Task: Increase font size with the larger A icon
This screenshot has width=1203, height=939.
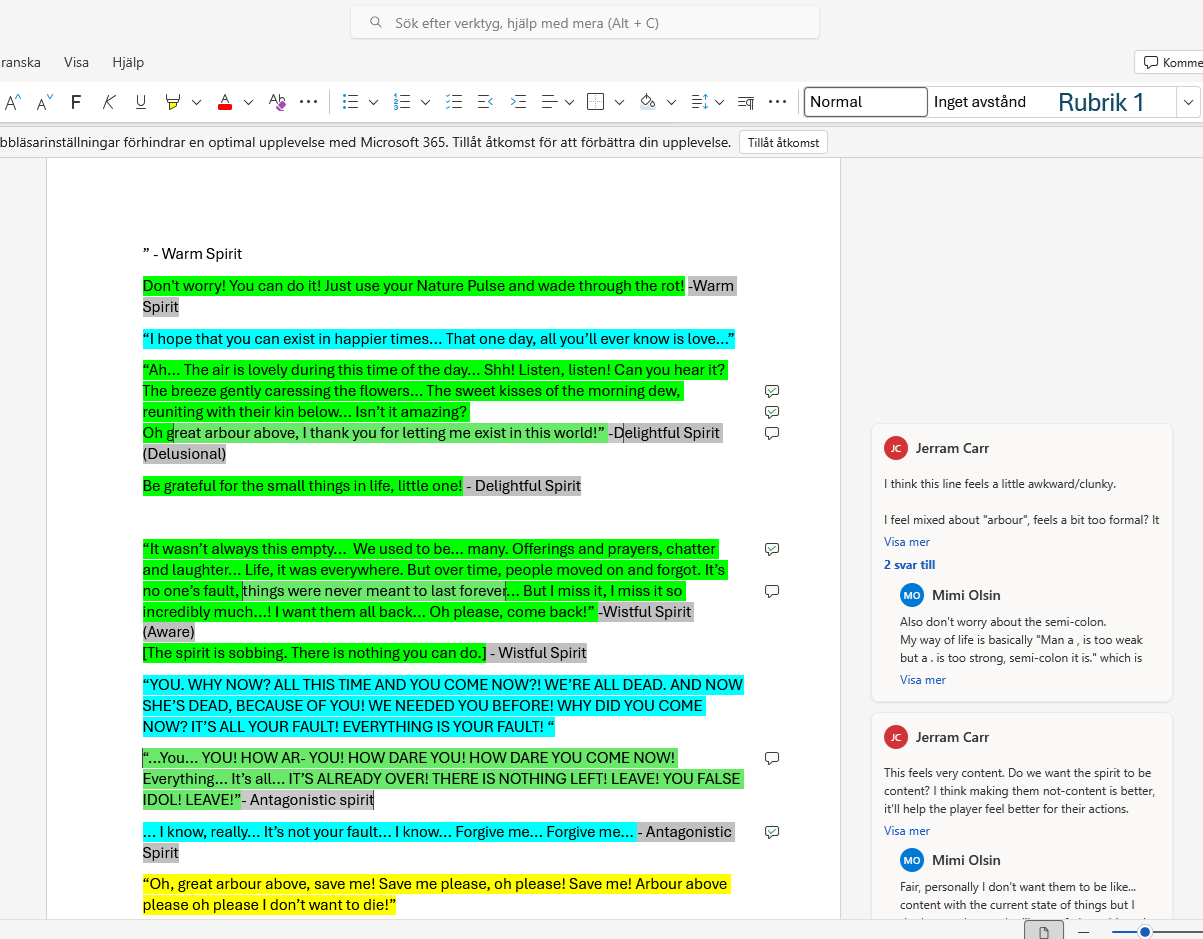Action: 13,102
